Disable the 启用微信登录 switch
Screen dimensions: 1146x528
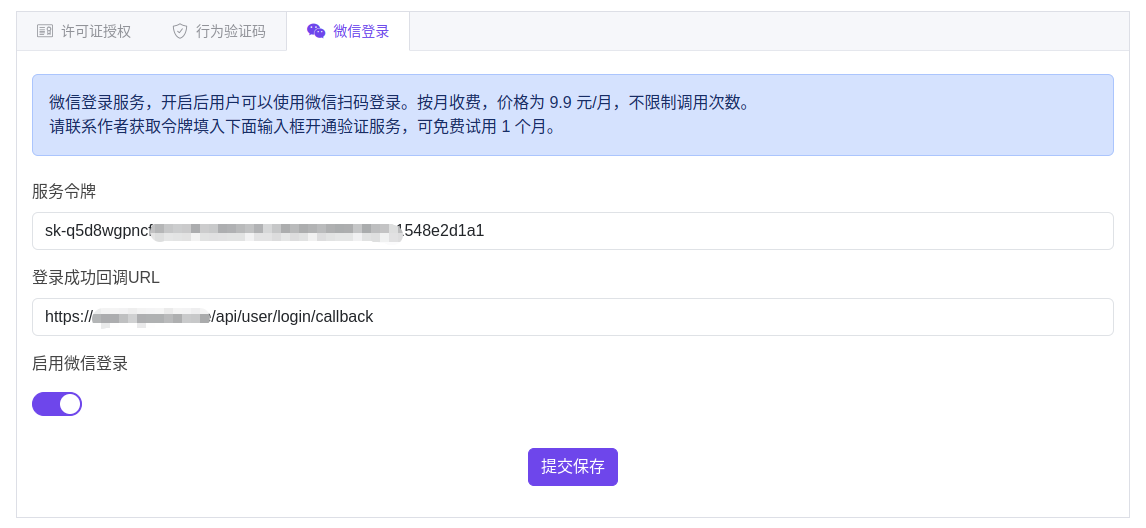pyautogui.click(x=57, y=404)
